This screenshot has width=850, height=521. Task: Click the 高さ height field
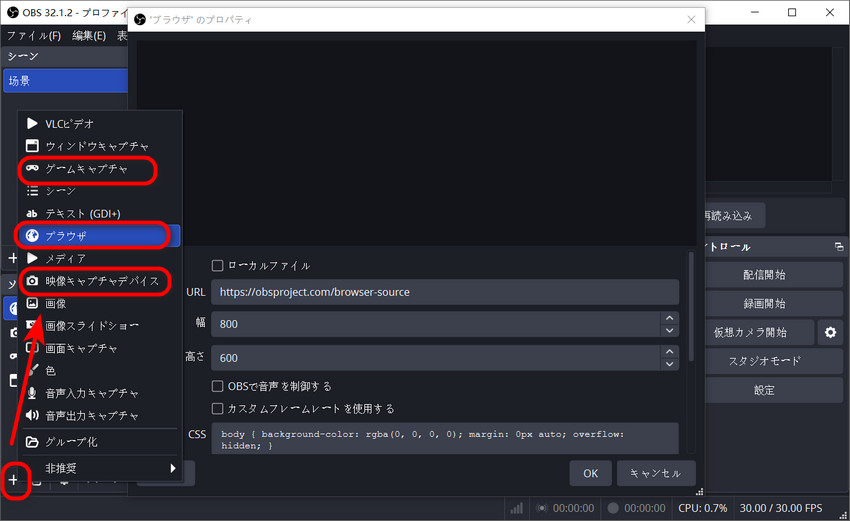tap(435, 358)
